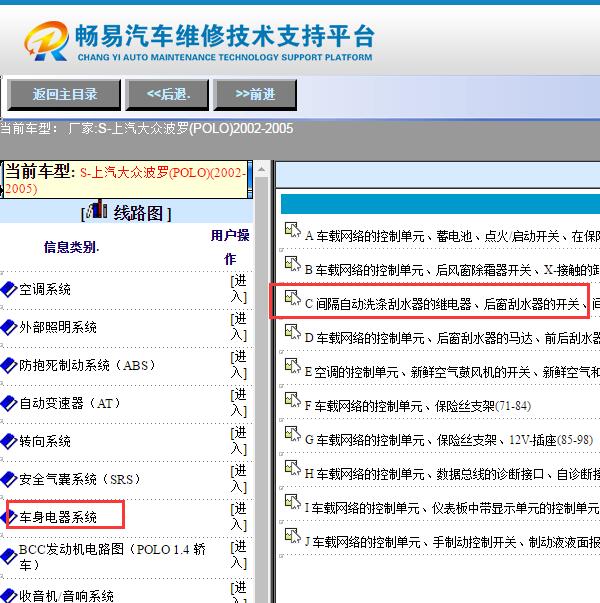The width and height of the screenshot is (600, 603).
Task: Open diagram E 空调的控制单元
Action: point(452,372)
